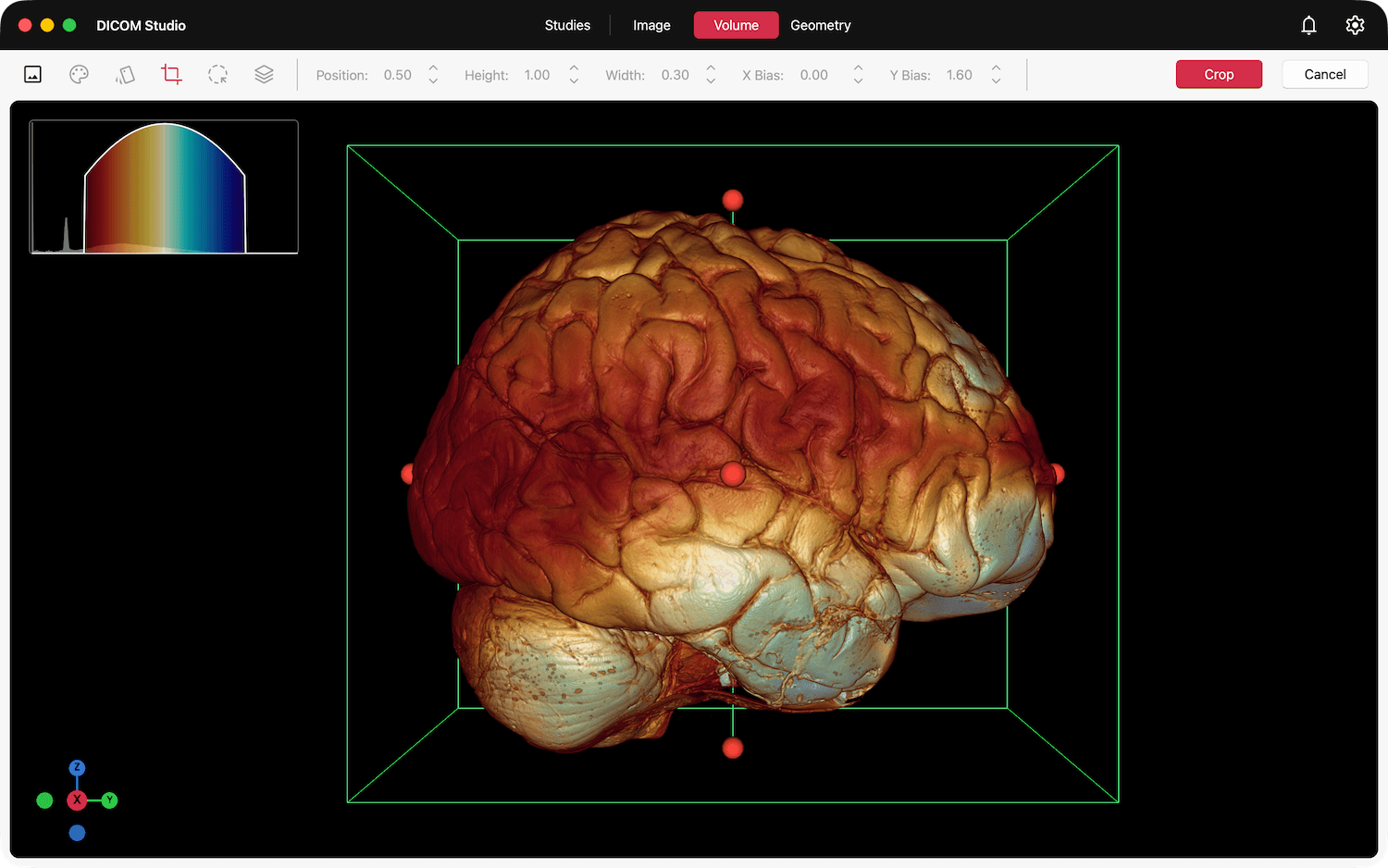
Task: Click the color transfer function histogram
Action: (x=164, y=187)
